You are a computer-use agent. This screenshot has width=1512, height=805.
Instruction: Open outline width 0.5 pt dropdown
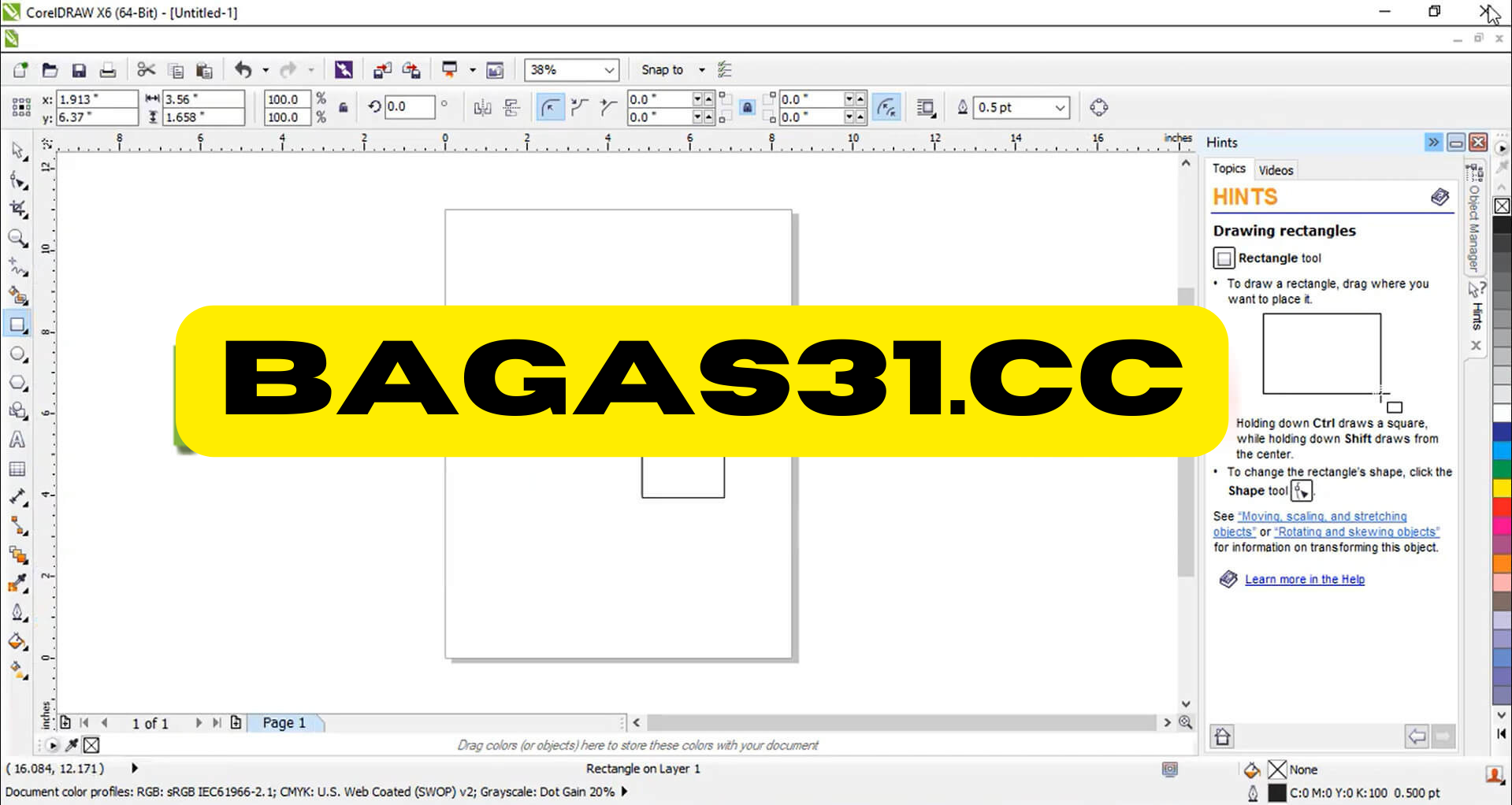pos(1061,107)
